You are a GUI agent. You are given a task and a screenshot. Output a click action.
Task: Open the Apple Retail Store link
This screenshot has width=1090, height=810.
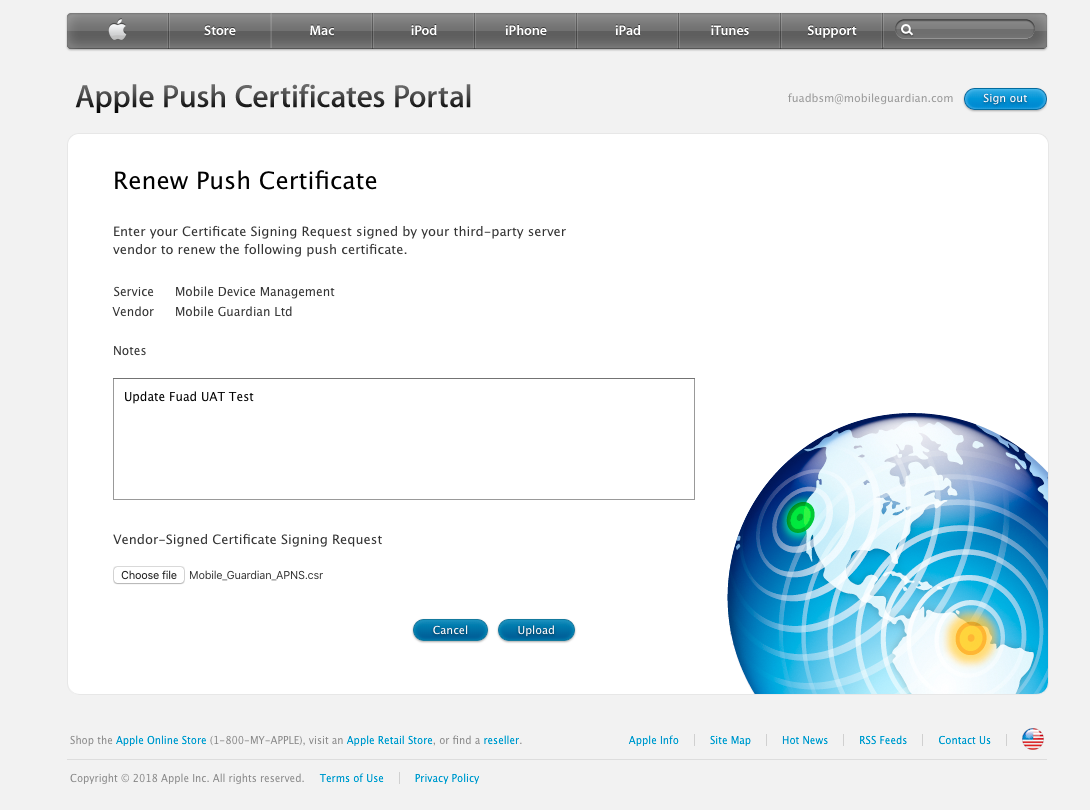[x=389, y=740]
